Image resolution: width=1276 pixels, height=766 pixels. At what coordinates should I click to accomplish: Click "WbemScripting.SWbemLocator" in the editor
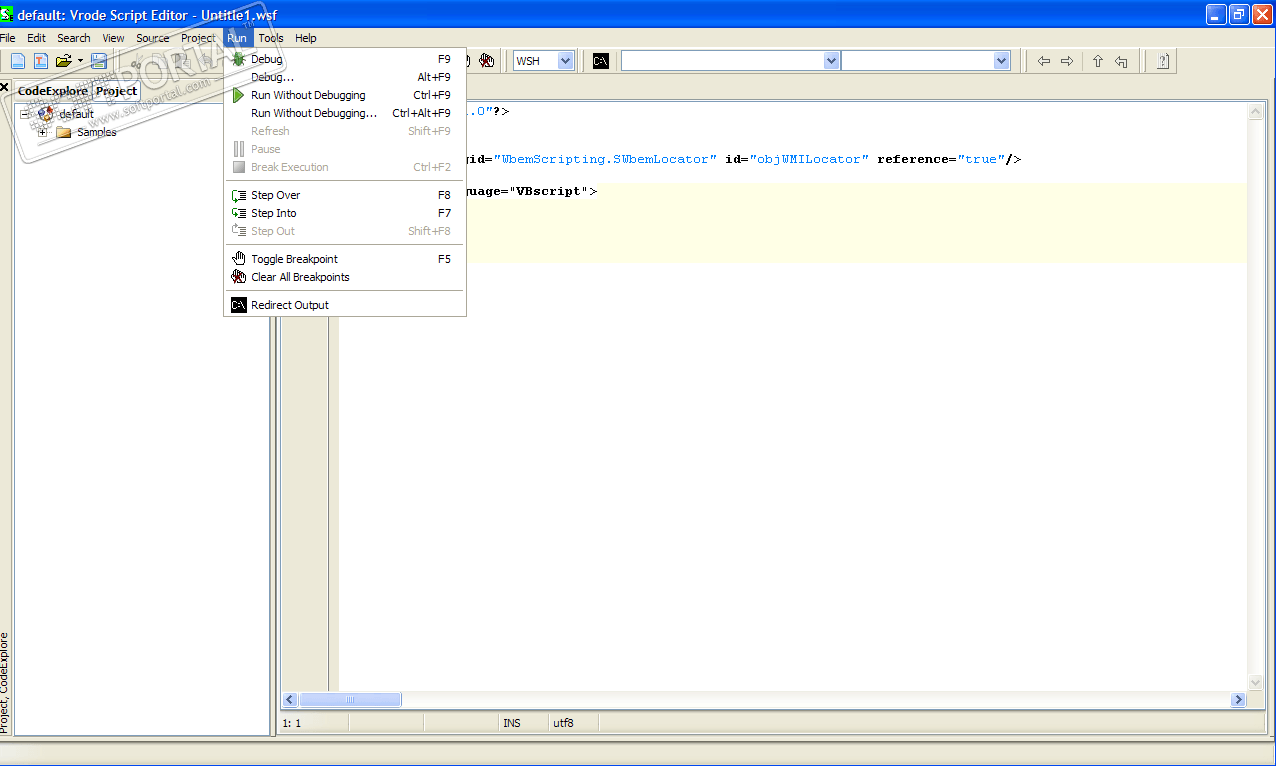click(605, 159)
